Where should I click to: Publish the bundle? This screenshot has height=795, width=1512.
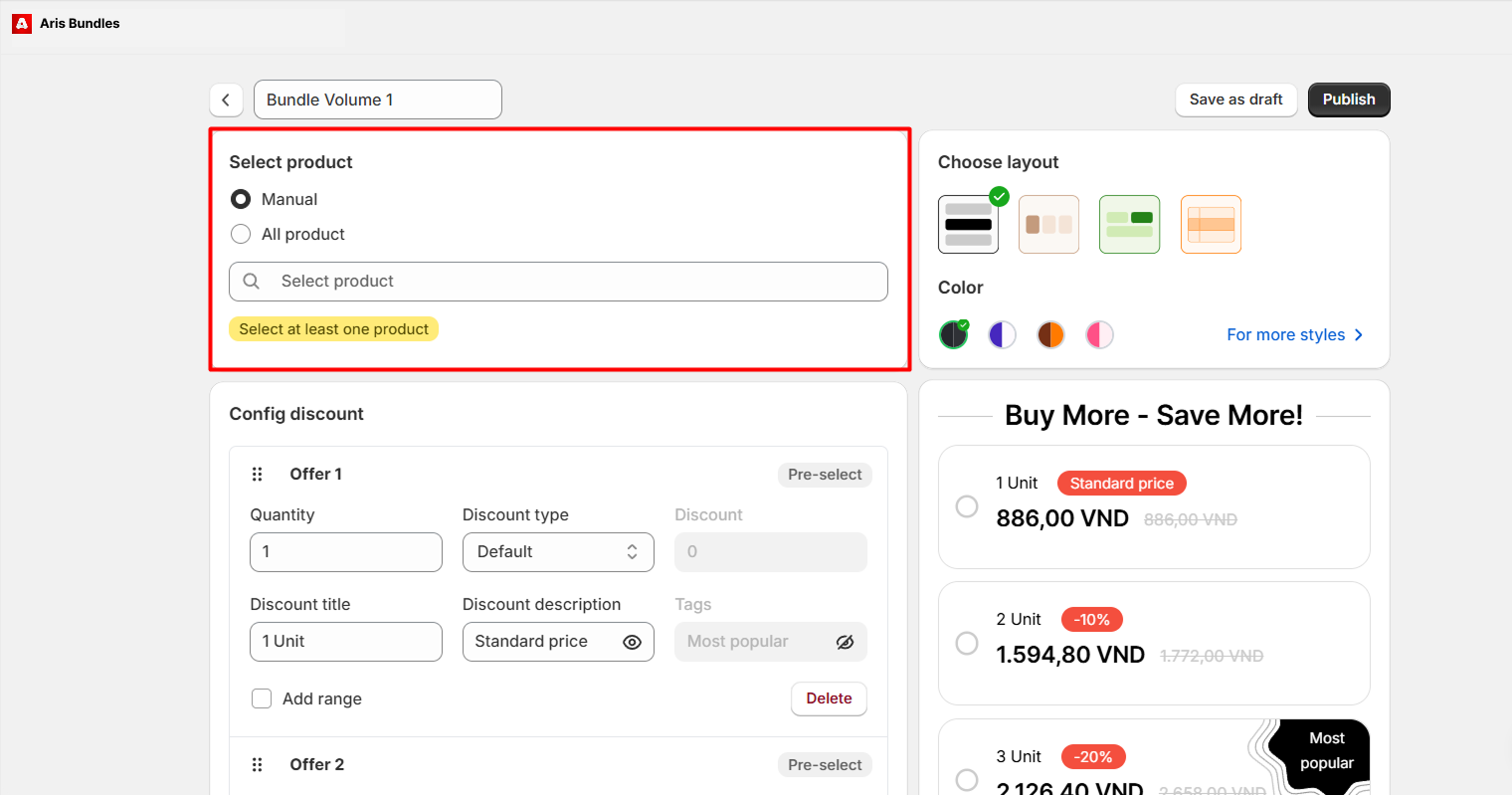pos(1349,99)
